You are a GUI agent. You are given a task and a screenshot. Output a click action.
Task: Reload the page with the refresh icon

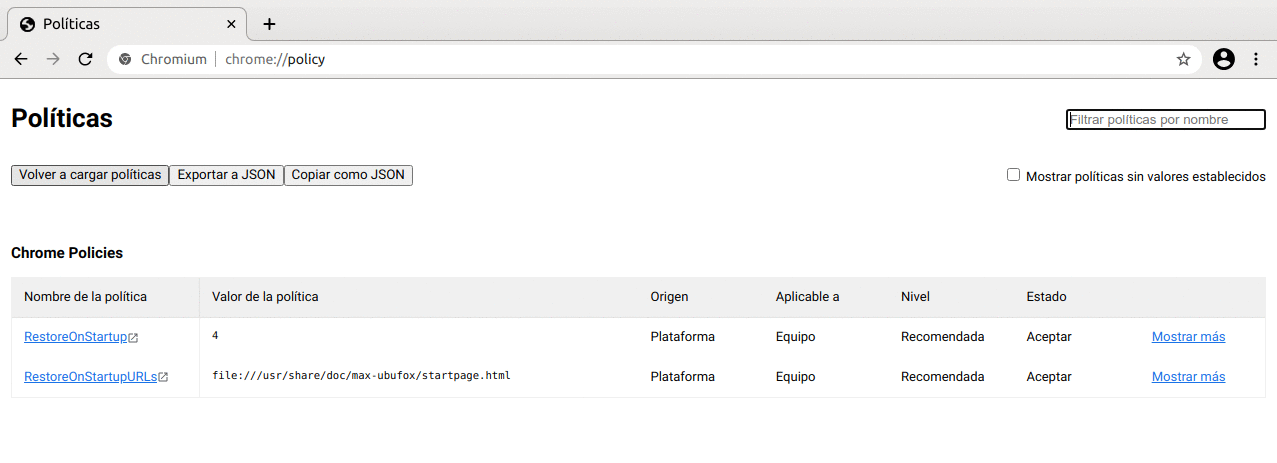click(85, 59)
